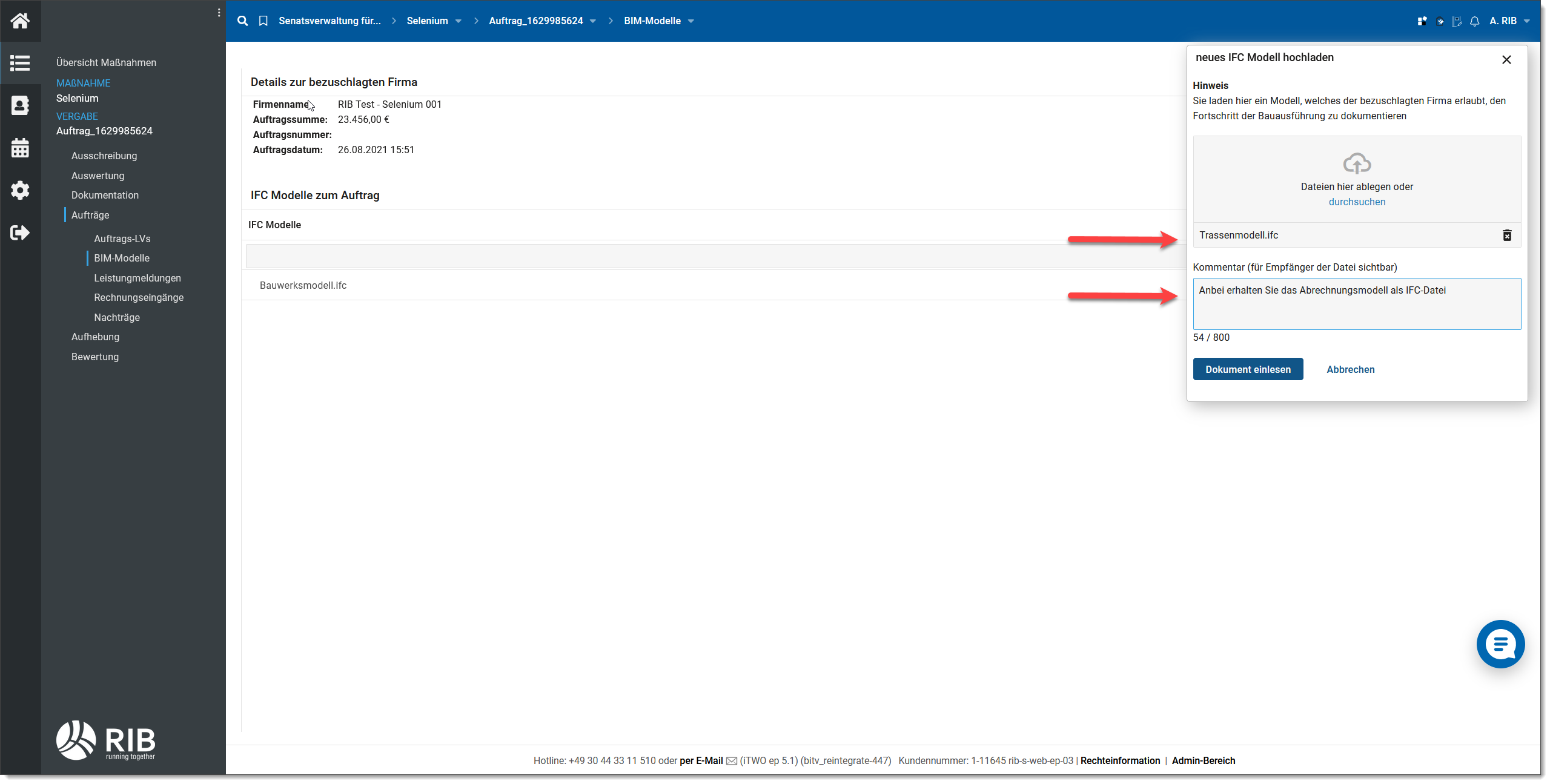The height and width of the screenshot is (784, 1550).
Task: Expand the BIM-Modelle breadcrumb dropdown
Action: pos(691,21)
